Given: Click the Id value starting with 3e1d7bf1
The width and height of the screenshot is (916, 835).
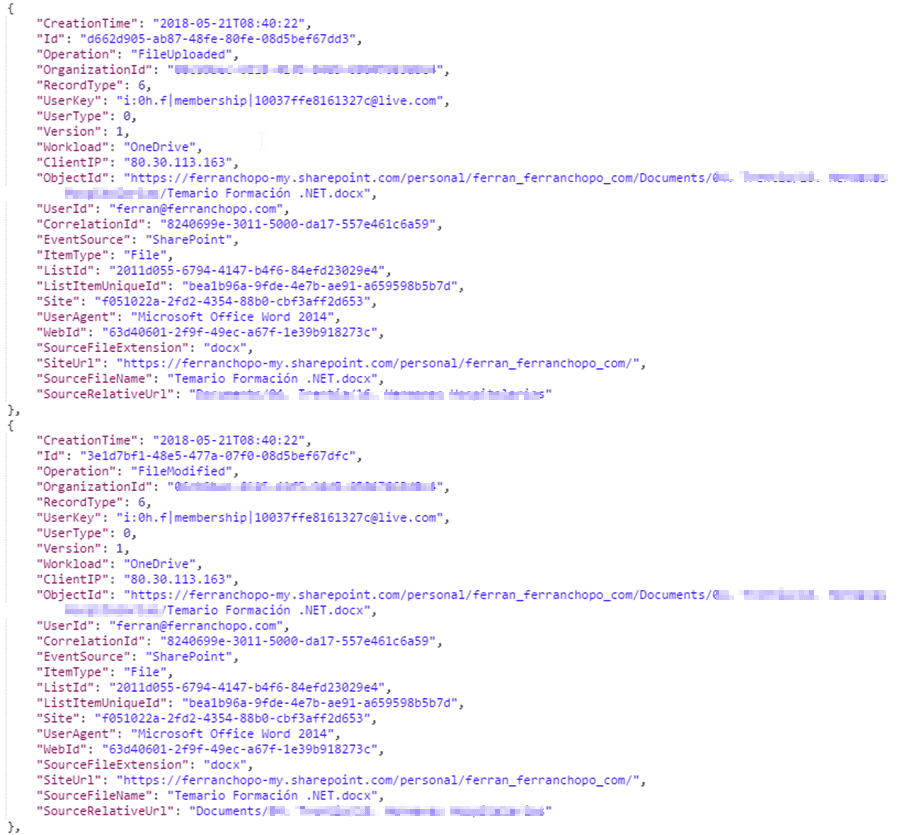Looking at the screenshot, I should (218, 456).
